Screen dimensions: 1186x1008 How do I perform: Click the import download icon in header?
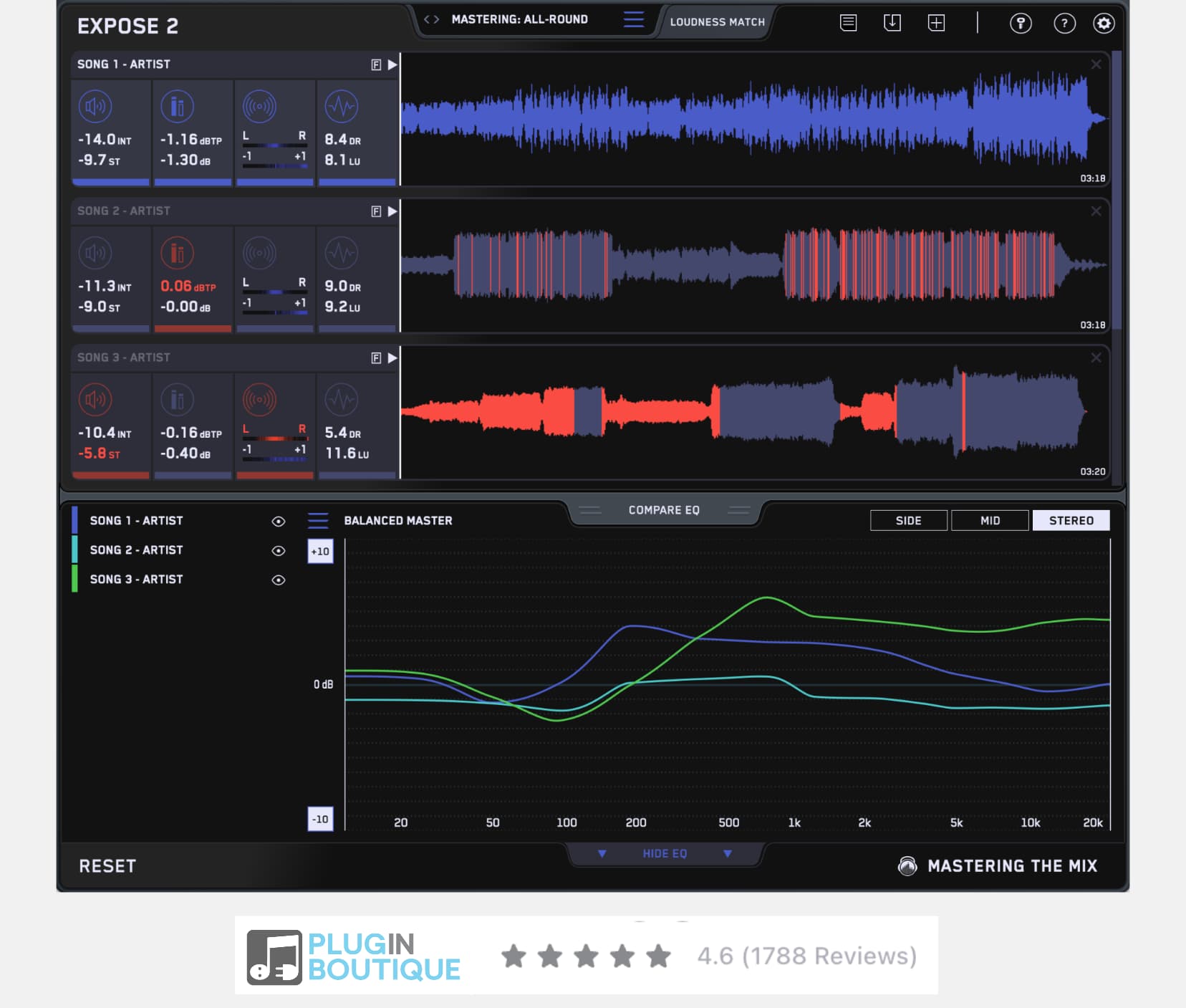pyautogui.click(x=892, y=23)
